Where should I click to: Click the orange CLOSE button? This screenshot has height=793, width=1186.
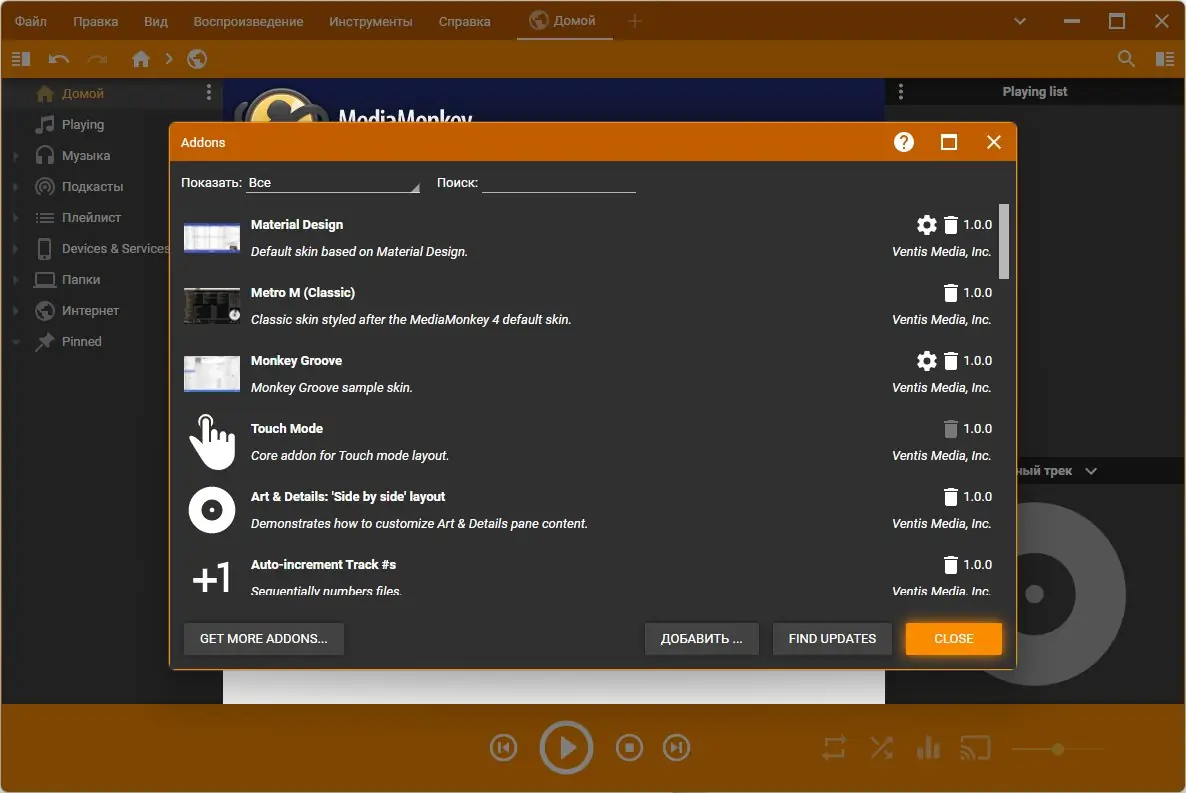953,639
